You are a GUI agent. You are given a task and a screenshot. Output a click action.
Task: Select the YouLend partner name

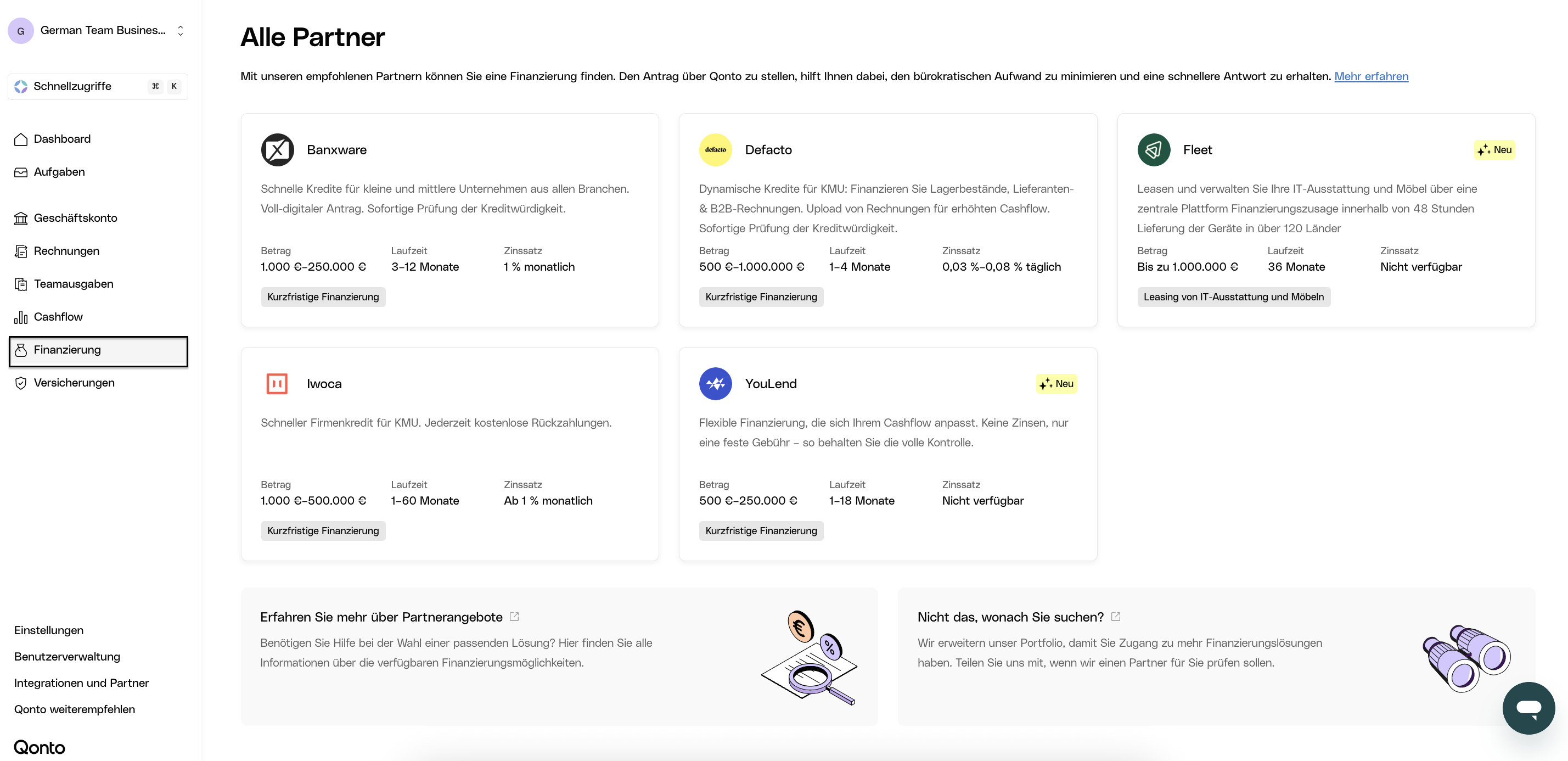pyautogui.click(x=771, y=384)
